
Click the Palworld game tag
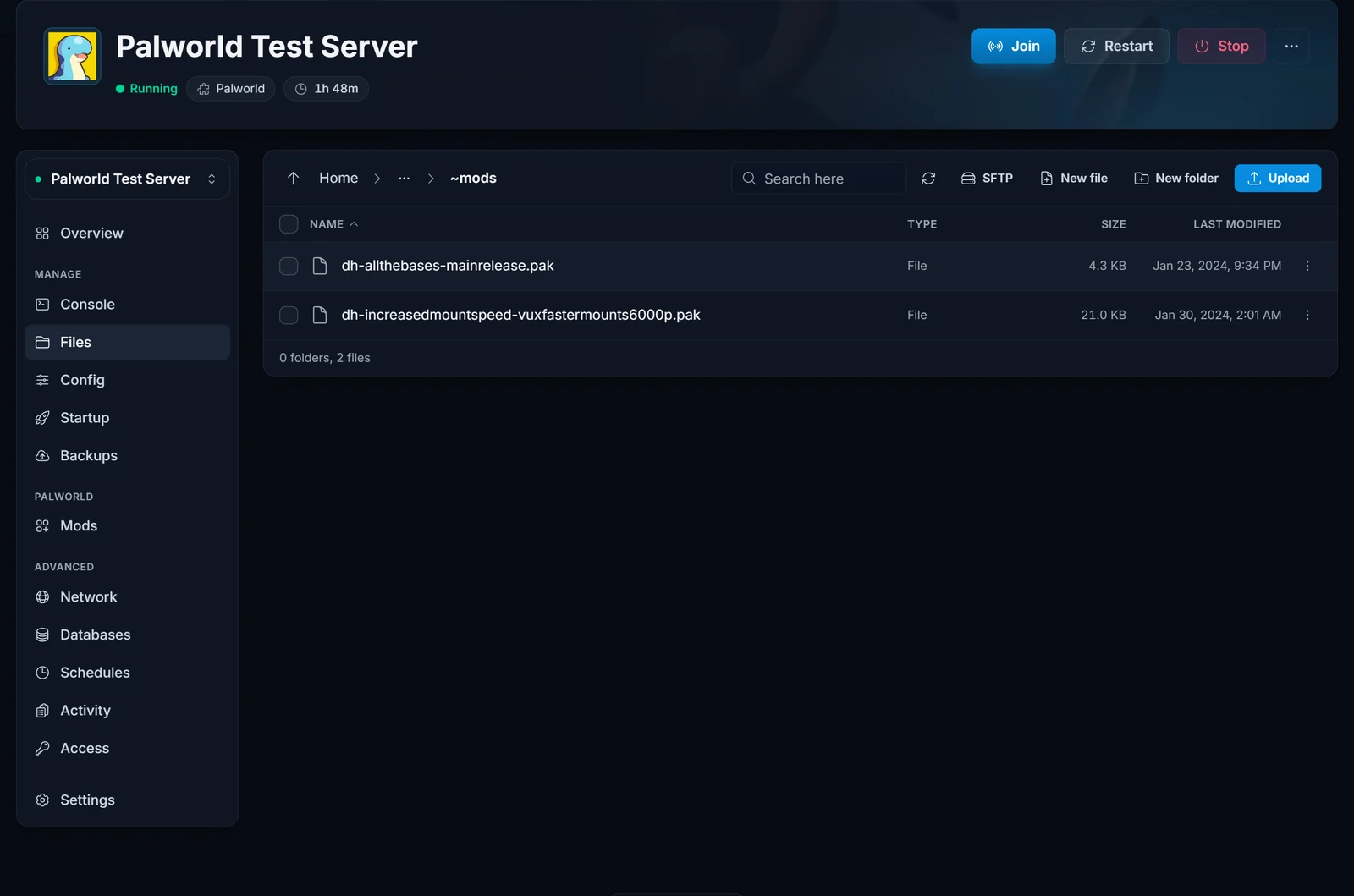click(x=231, y=88)
